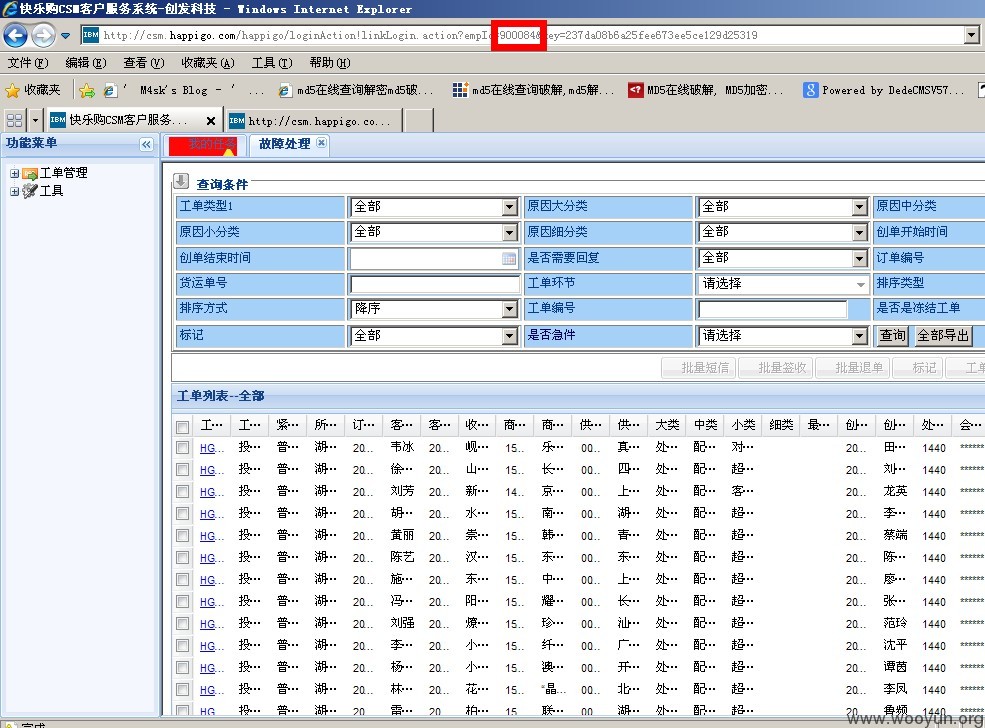Check the row with customer 刘芳

pyautogui.click(x=182, y=492)
